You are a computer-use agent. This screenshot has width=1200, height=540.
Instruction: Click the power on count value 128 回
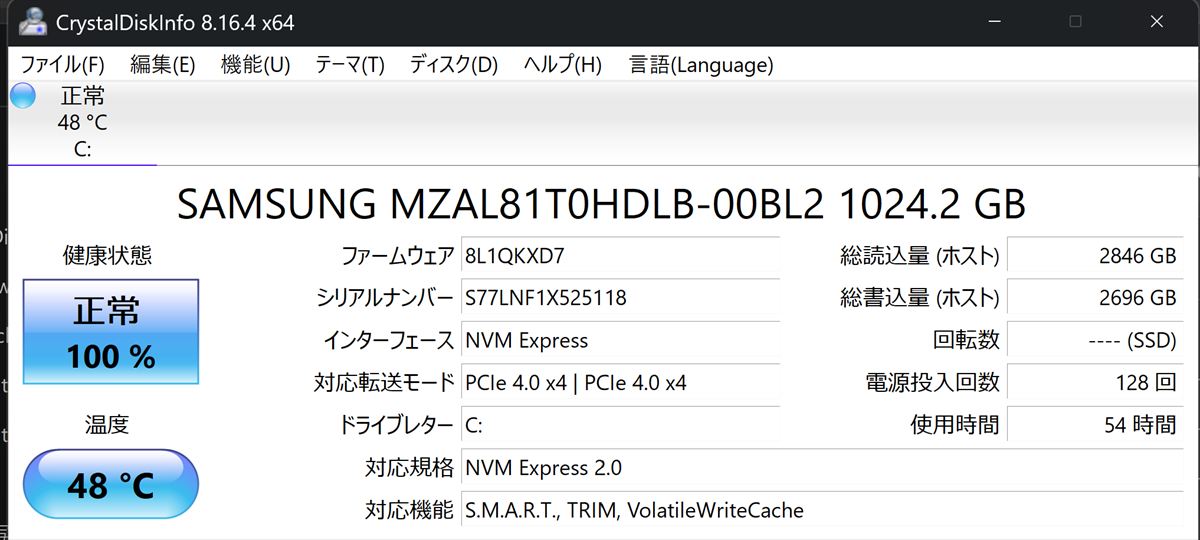pos(1096,383)
